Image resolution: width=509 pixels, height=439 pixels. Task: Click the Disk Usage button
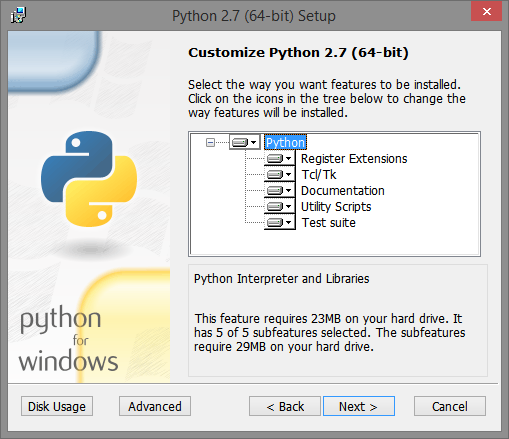pos(57,406)
